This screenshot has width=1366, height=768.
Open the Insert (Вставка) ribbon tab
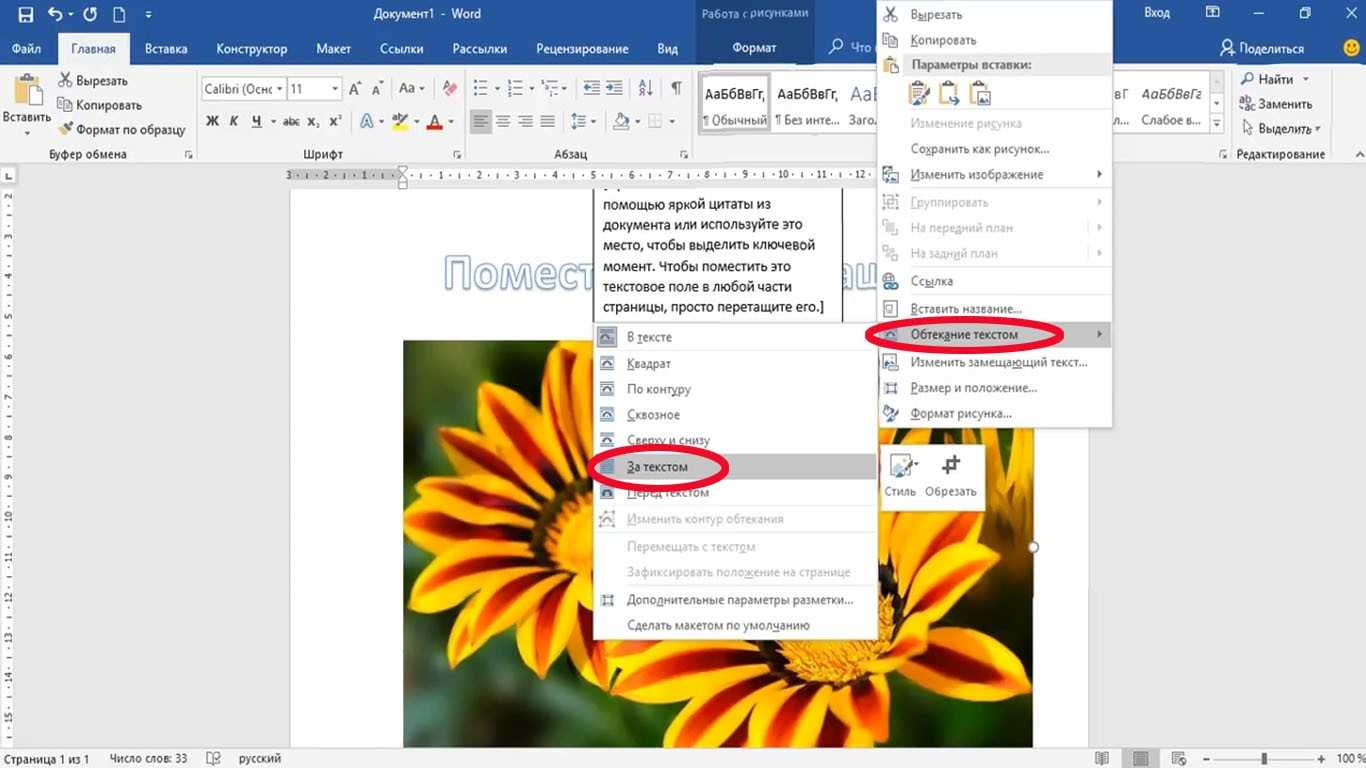[x=166, y=48]
